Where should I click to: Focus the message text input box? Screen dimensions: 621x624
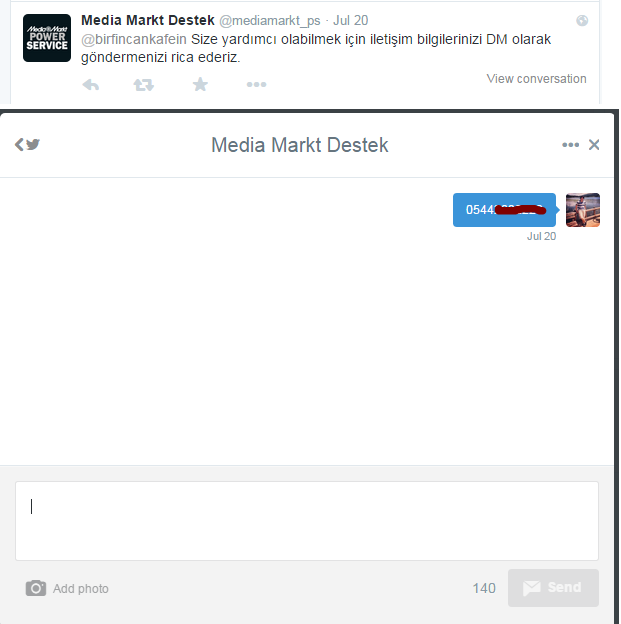pos(307,521)
